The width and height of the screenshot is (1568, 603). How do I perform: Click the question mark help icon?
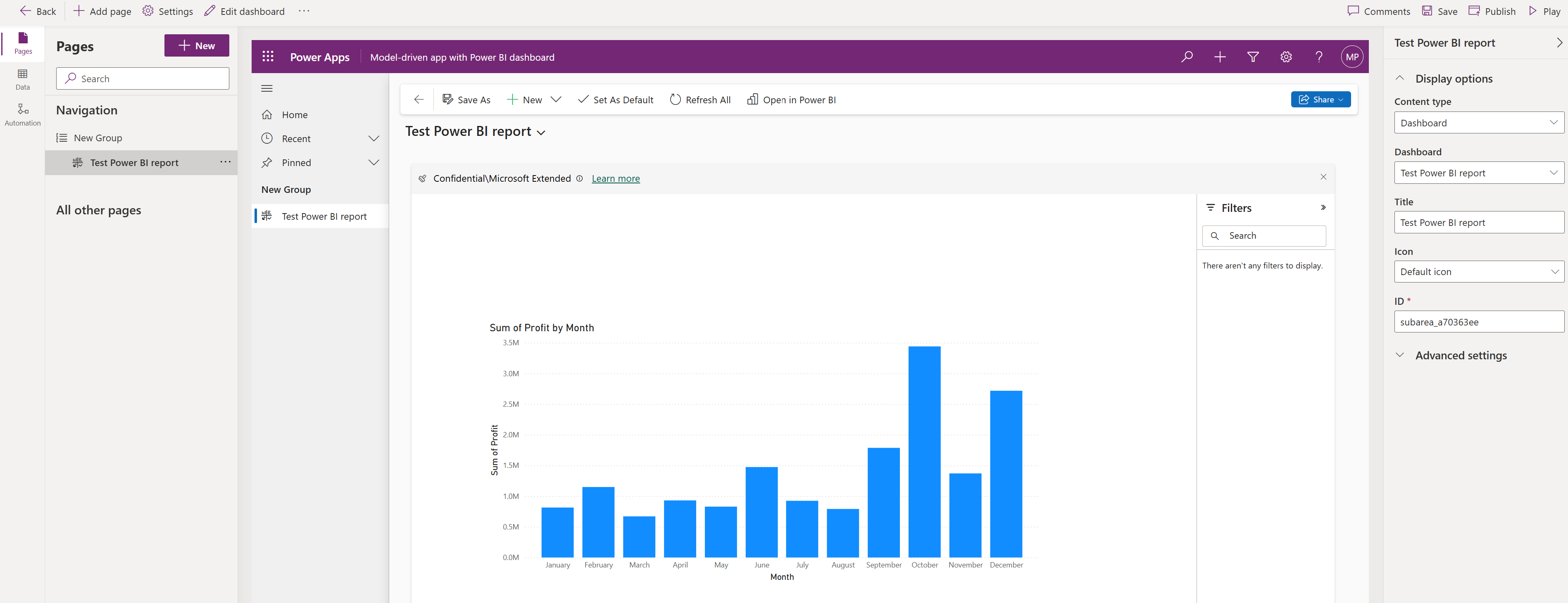[x=1318, y=57]
